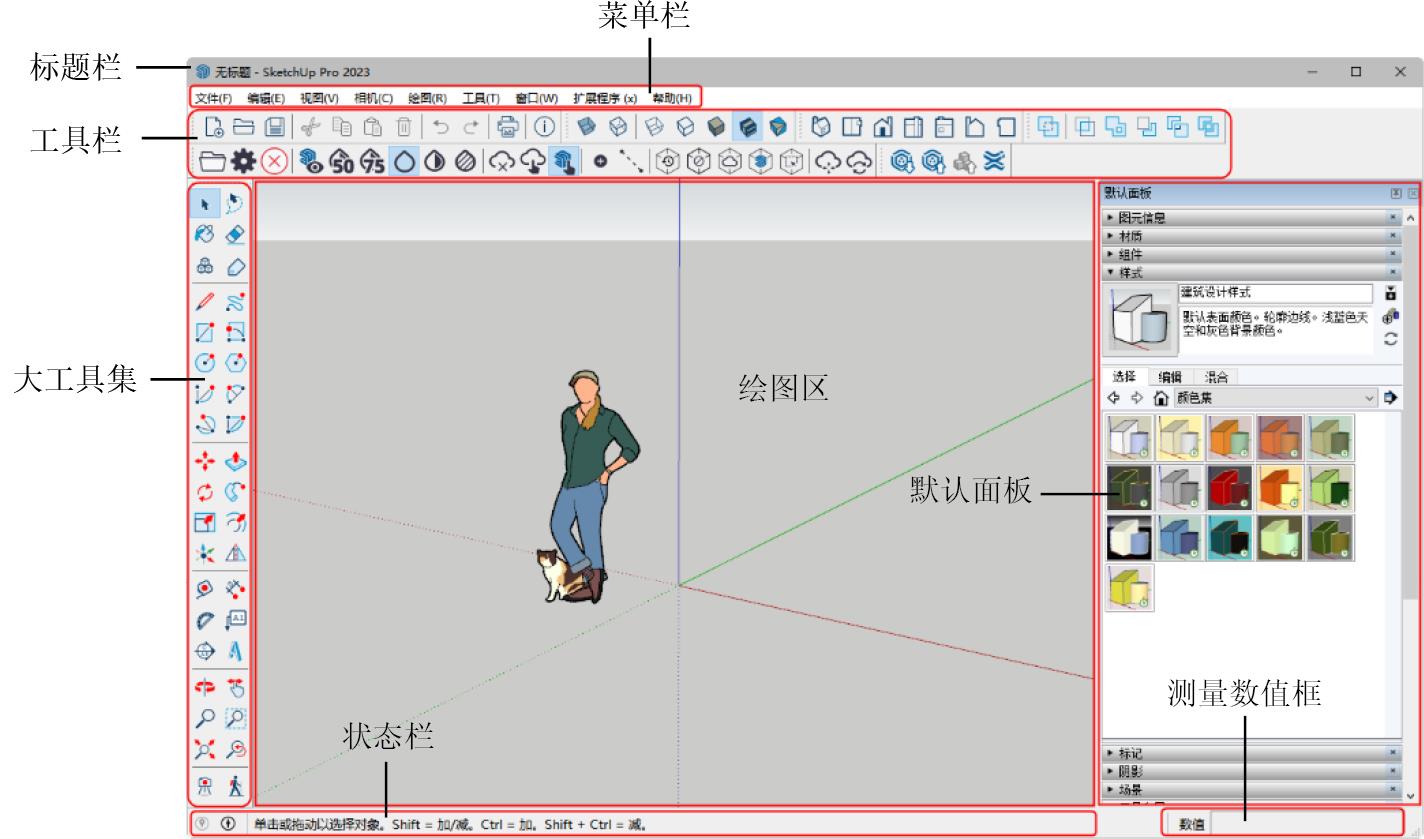Select the arrow Select tool
1424x839 pixels.
point(204,203)
